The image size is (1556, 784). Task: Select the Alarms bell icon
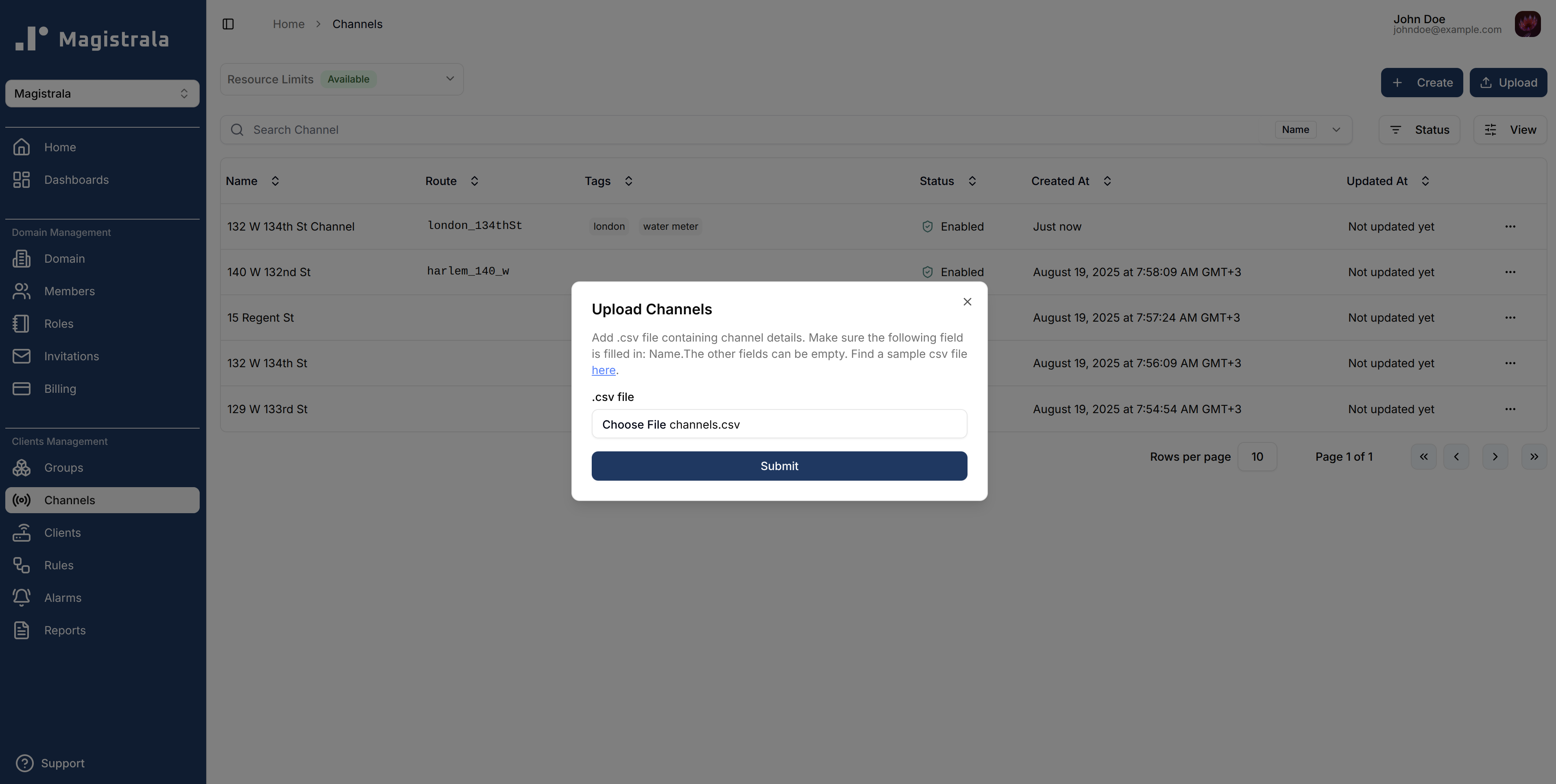tap(22, 597)
